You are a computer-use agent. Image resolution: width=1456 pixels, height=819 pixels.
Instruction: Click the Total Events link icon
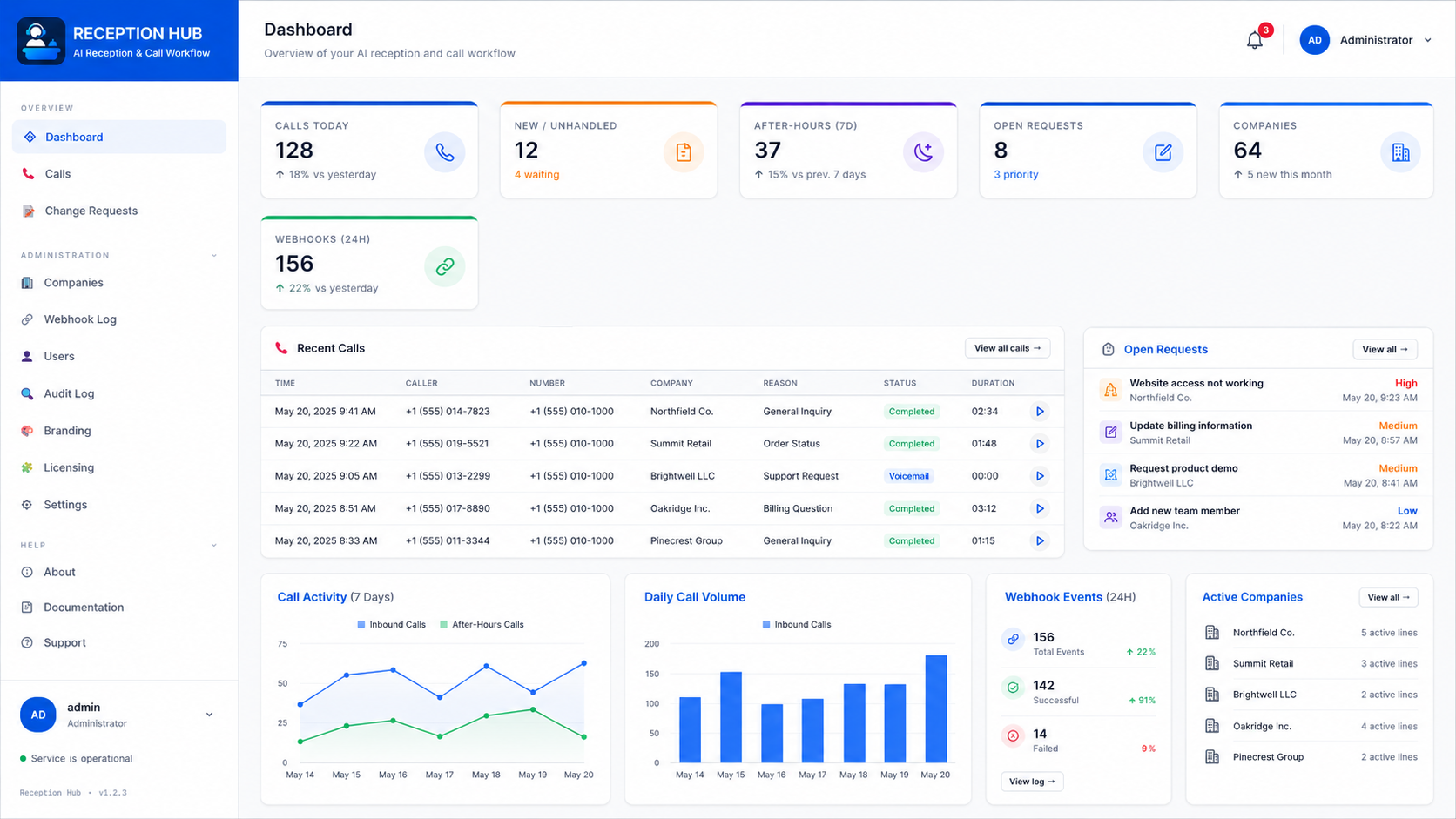[1013, 639]
